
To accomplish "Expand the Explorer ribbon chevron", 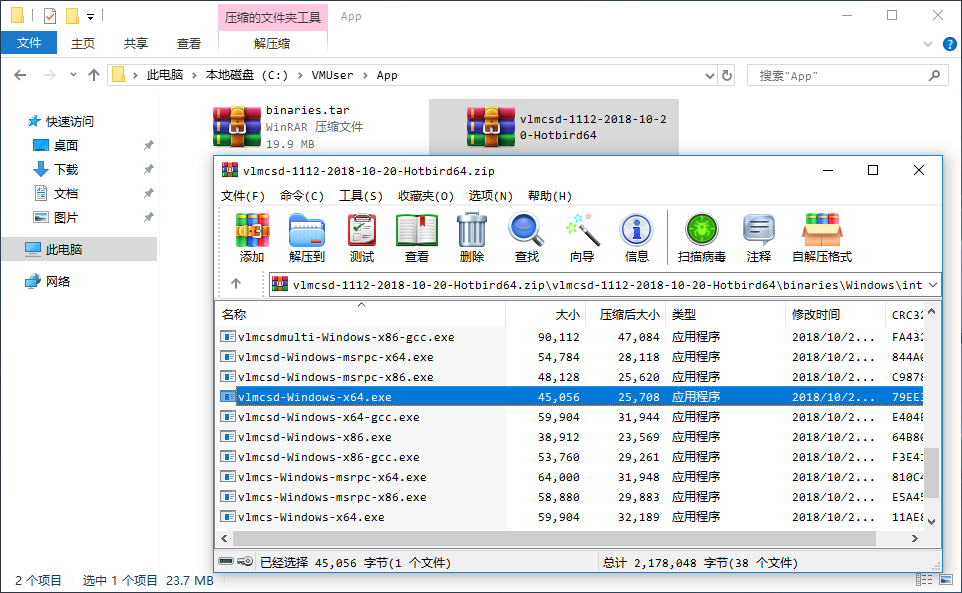I will coord(928,44).
